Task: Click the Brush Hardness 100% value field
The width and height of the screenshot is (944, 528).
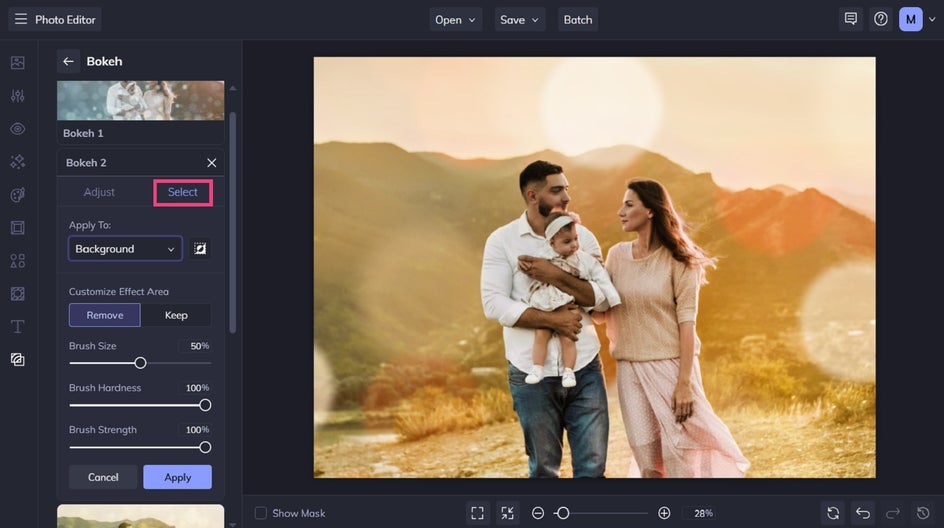Action: (196, 388)
